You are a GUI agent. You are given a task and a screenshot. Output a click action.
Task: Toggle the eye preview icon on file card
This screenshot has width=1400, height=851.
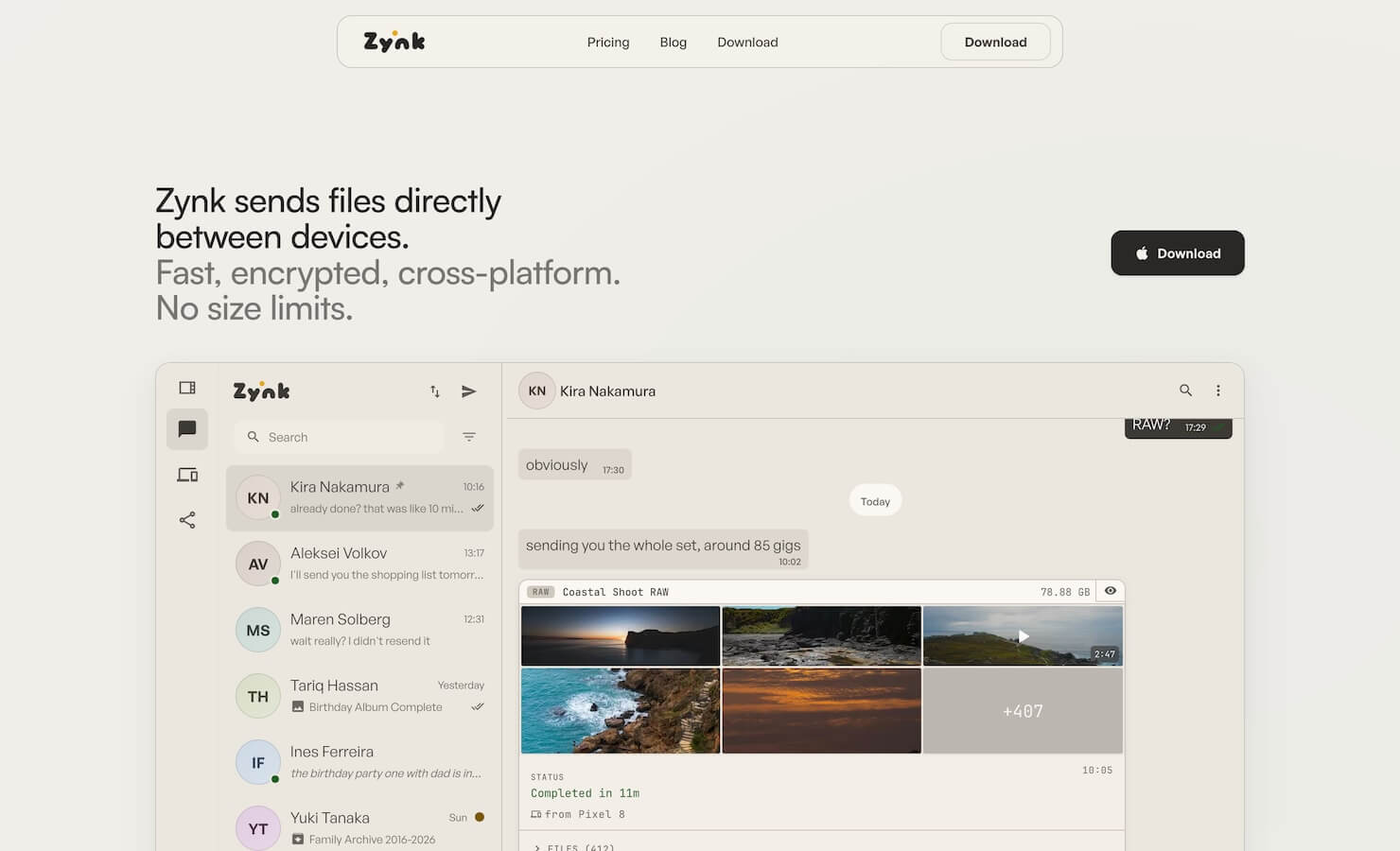[1111, 591]
